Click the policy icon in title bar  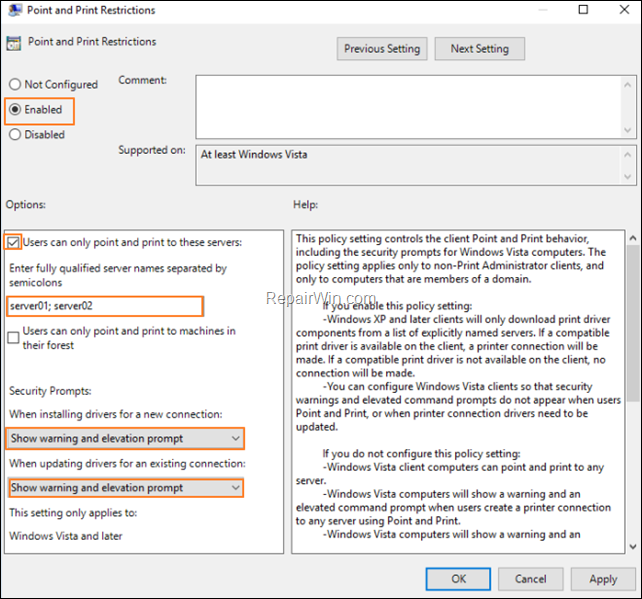click(x=15, y=10)
